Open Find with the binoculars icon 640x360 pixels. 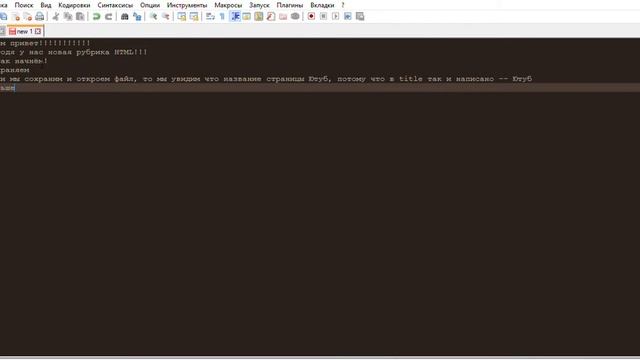[x=125, y=16]
